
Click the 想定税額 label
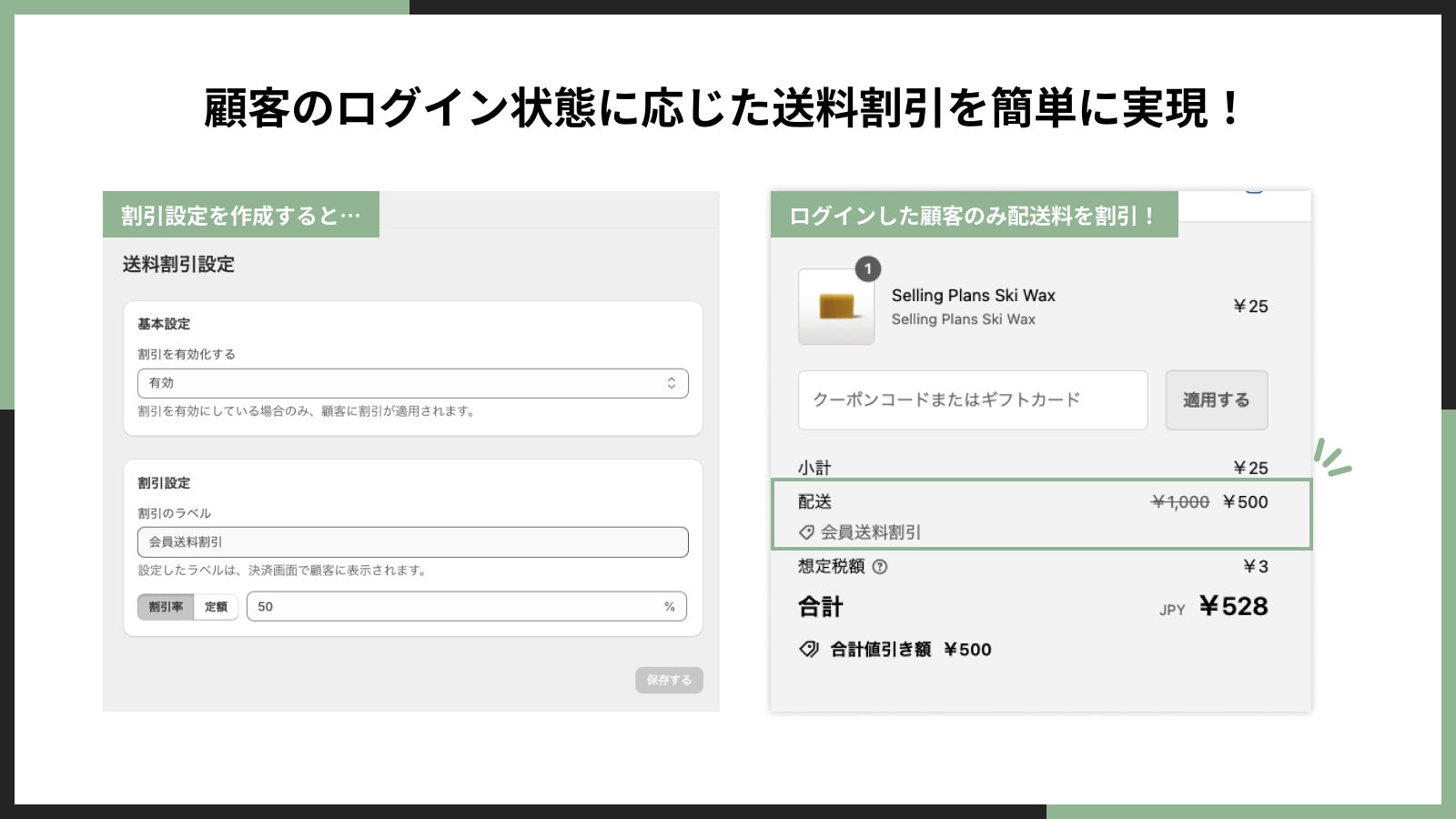831,566
